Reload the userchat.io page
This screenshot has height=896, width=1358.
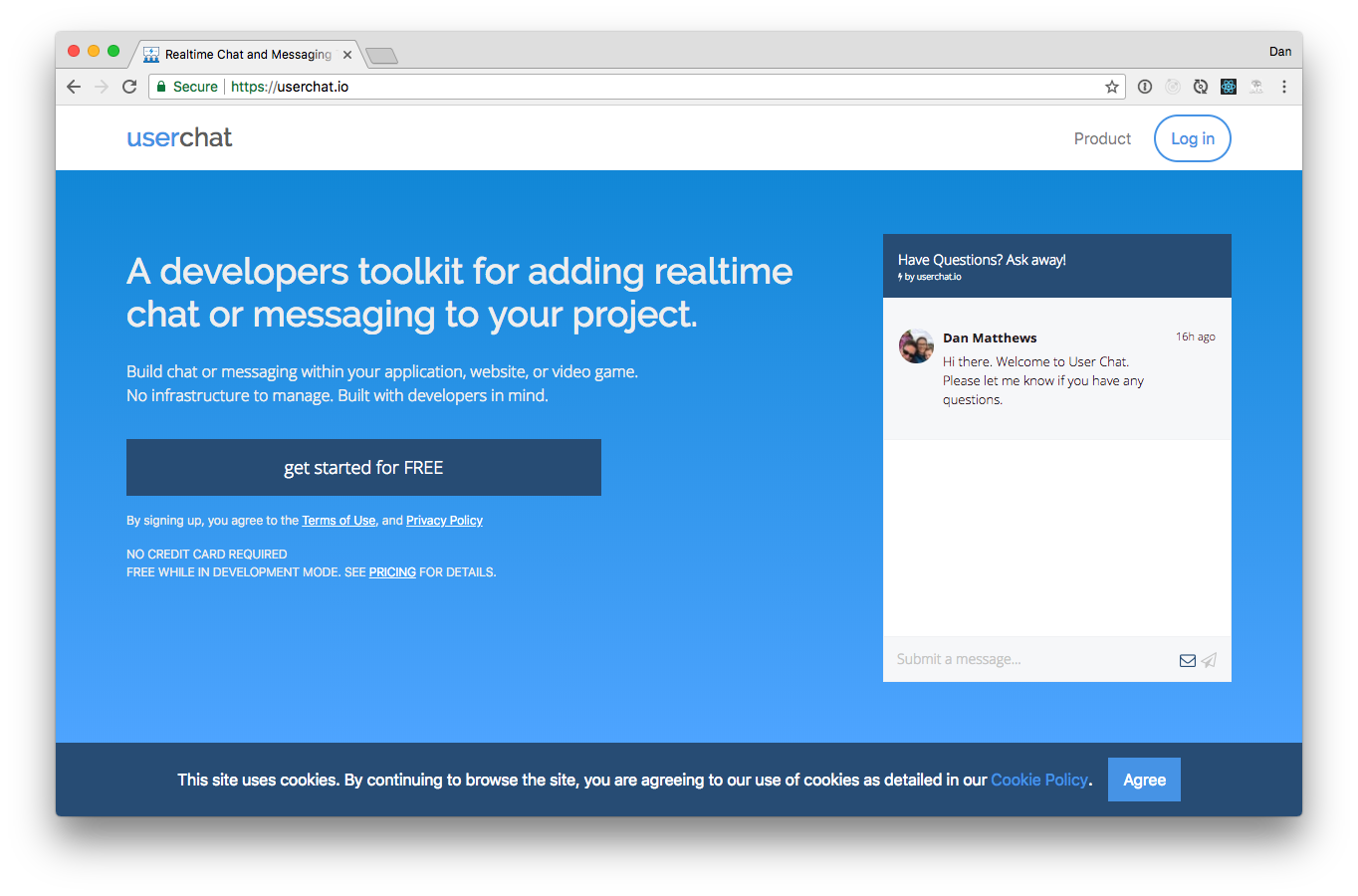[129, 87]
